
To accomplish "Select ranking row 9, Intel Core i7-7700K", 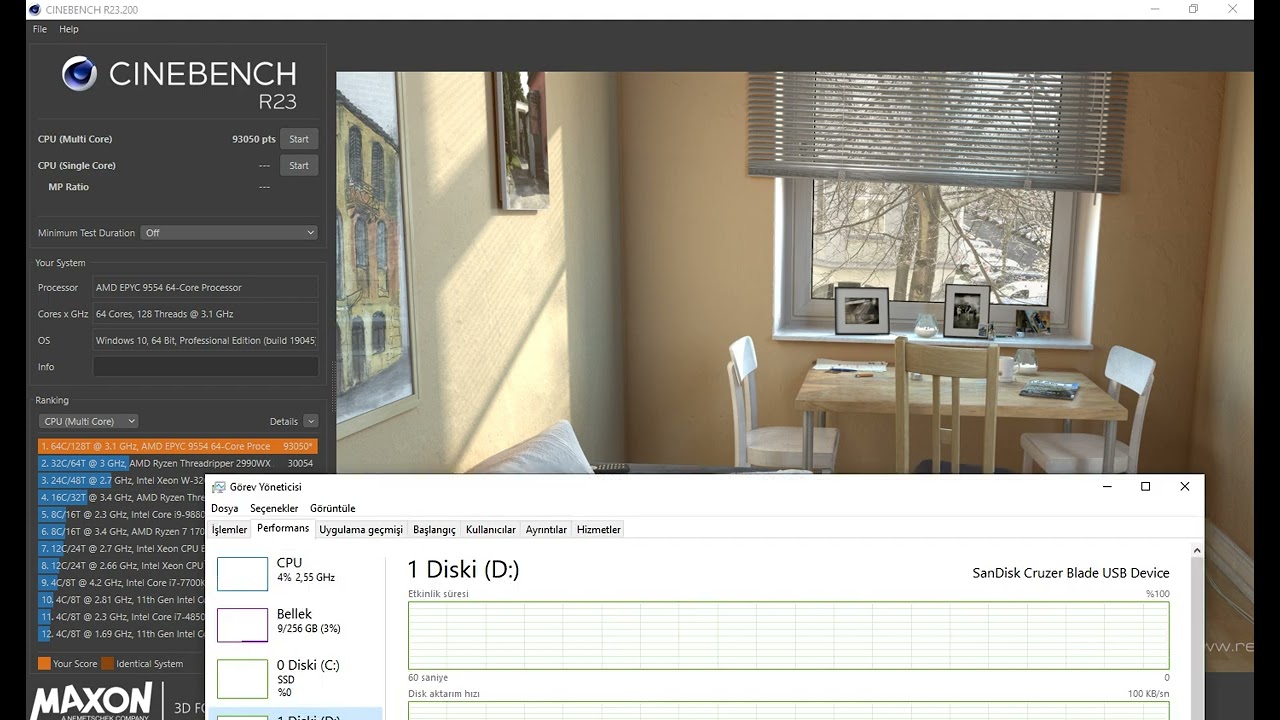I will click(x=121, y=582).
